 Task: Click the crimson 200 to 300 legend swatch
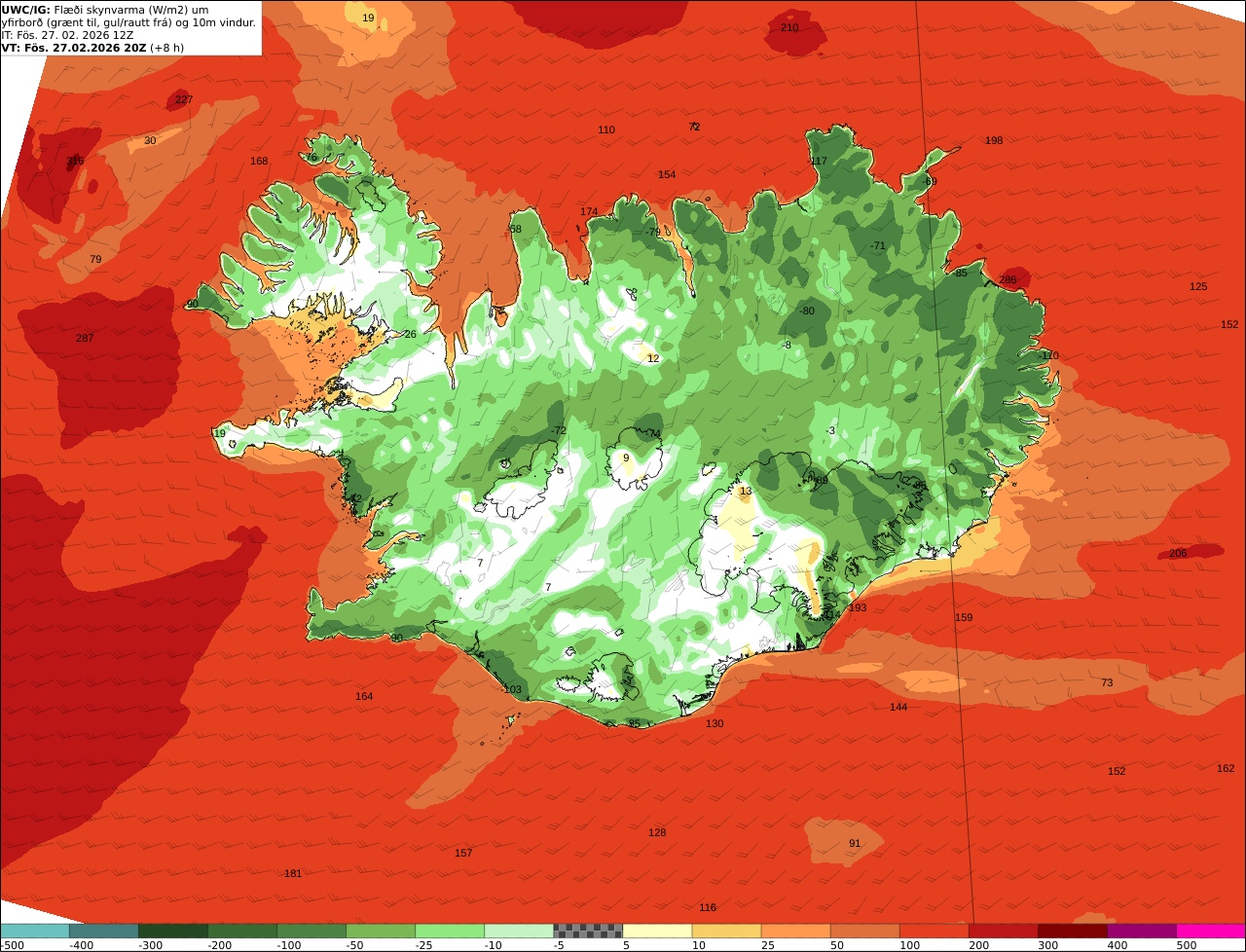1004,931
